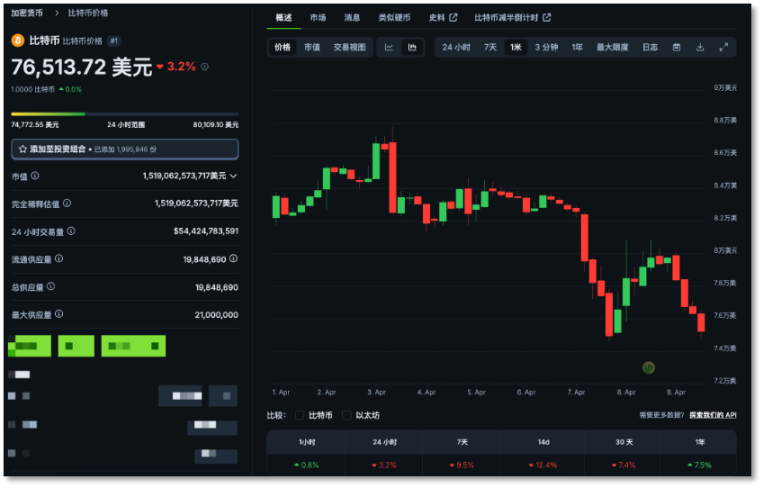Enable 比特币 comparison checkbox
763x488 pixels.
point(300,415)
